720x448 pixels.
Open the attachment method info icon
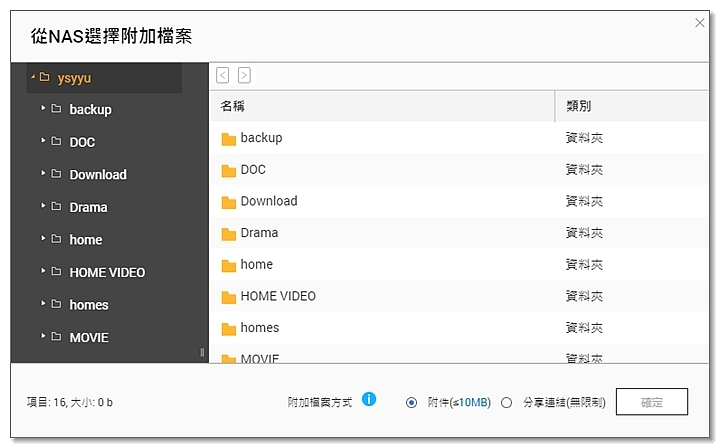click(x=369, y=399)
